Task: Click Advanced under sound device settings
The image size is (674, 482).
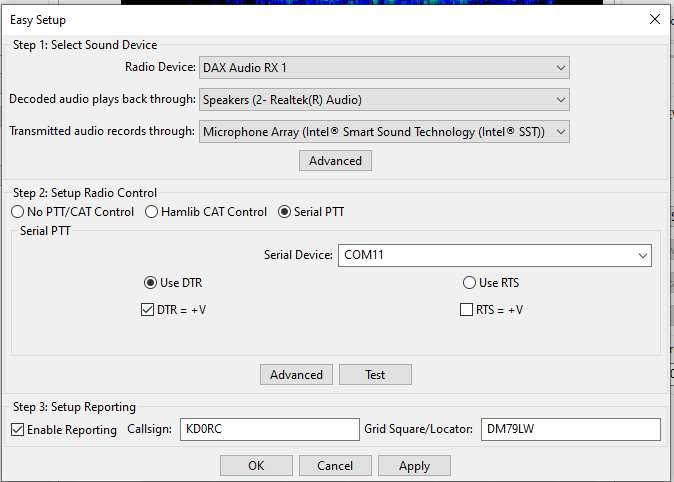Action: tap(335, 161)
